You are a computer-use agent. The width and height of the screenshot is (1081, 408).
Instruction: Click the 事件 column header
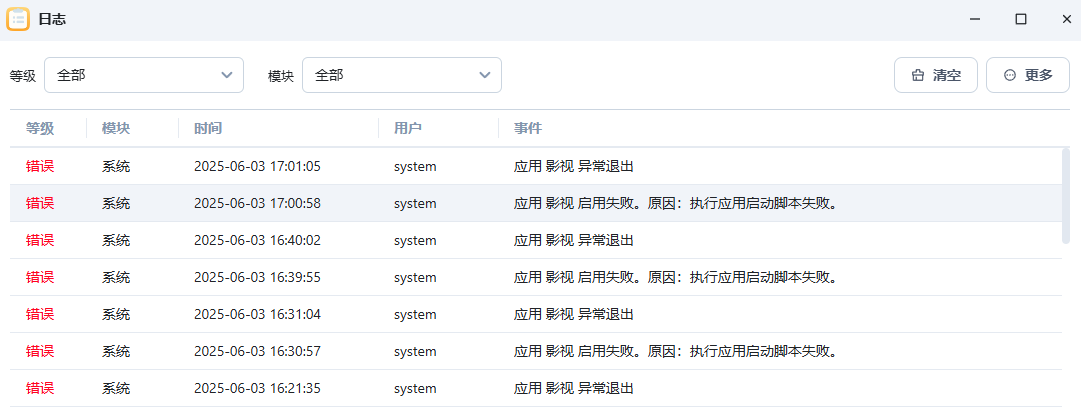point(528,128)
